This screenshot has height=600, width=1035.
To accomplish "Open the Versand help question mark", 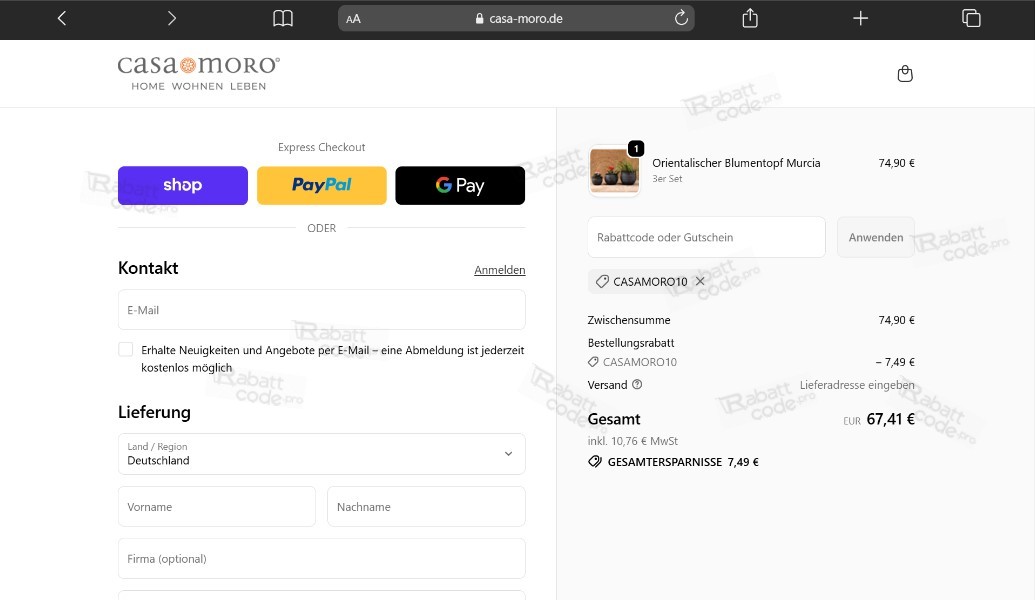I will point(637,385).
